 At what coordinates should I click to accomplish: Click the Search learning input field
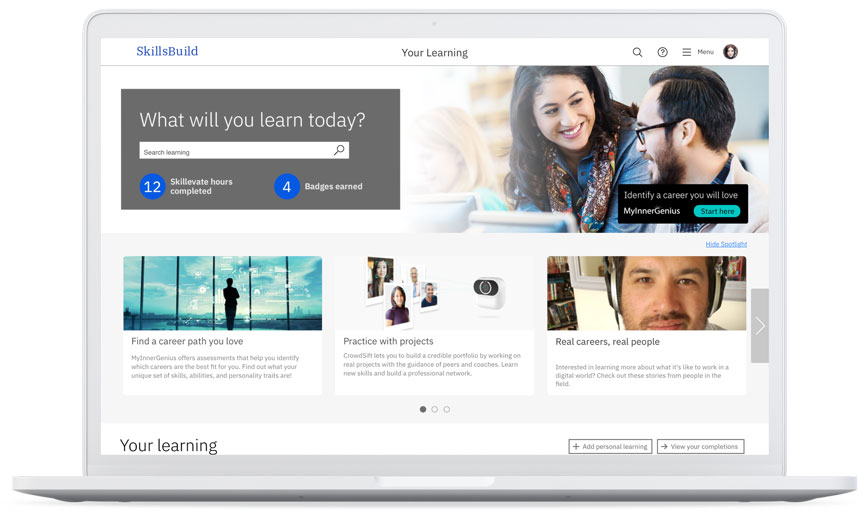point(235,151)
